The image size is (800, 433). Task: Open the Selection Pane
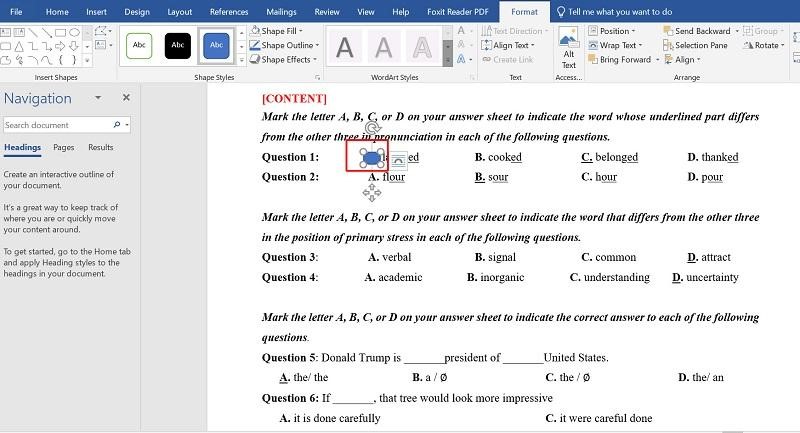point(695,45)
